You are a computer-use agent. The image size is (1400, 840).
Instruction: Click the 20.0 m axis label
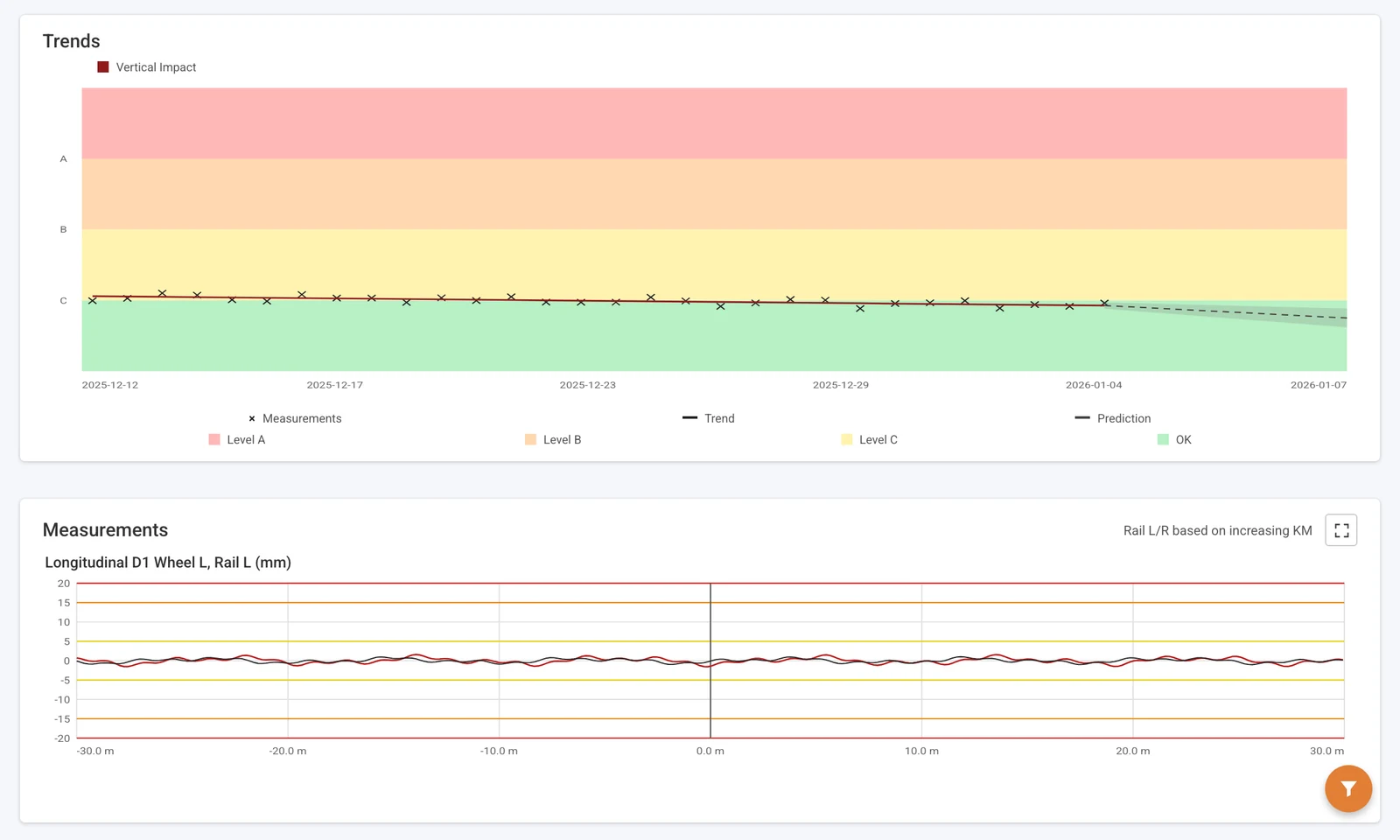[1133, 751]
